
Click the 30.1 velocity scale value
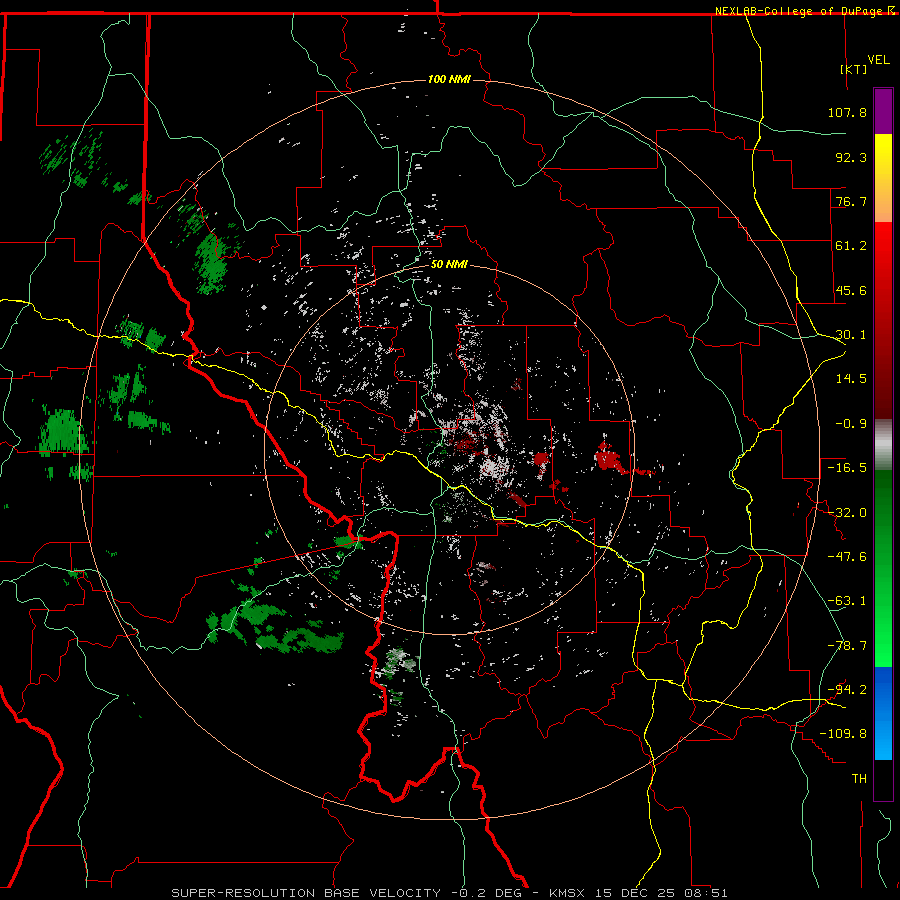(x=851, y=335)
